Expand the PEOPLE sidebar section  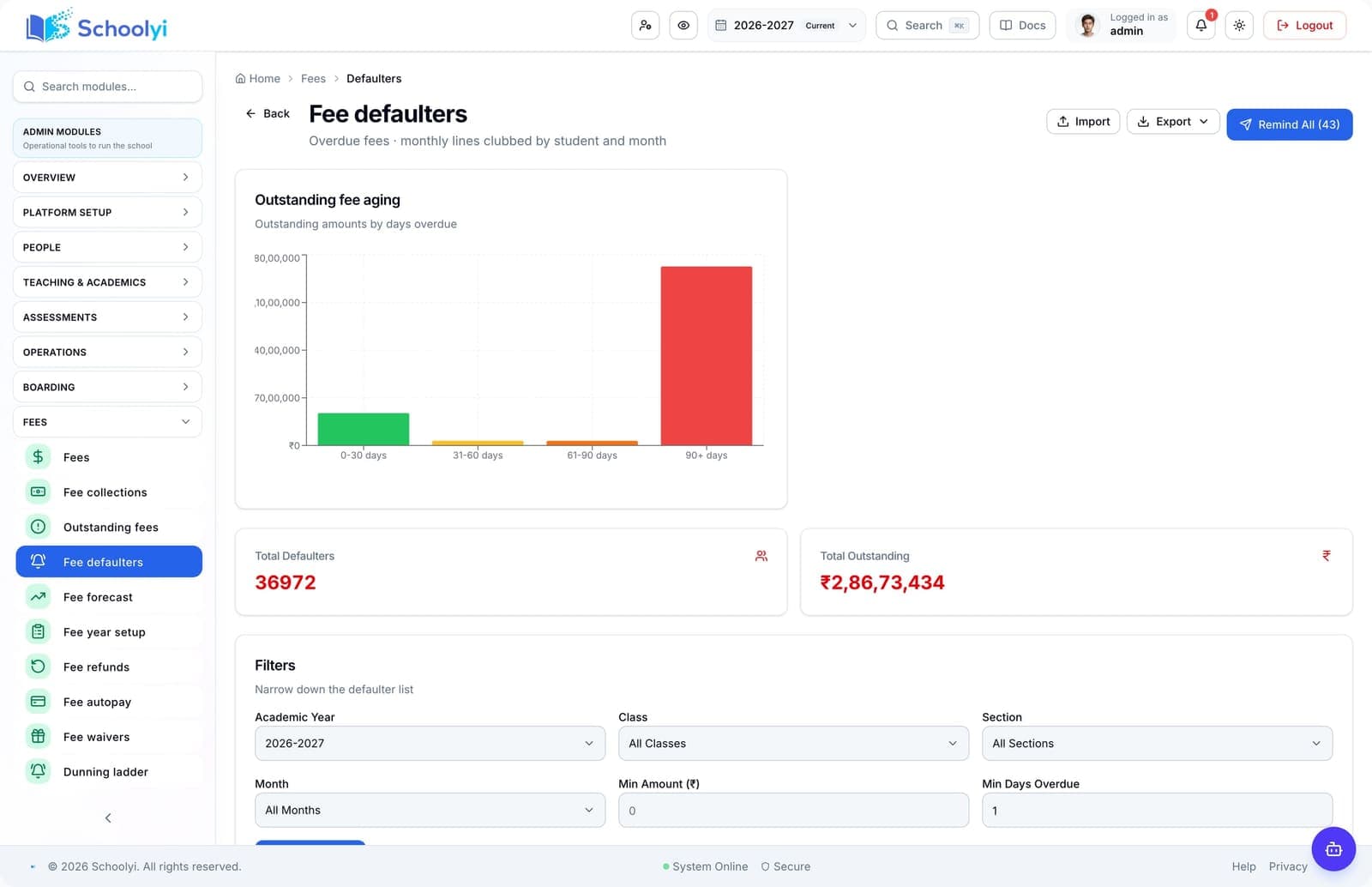pos(107,247)
